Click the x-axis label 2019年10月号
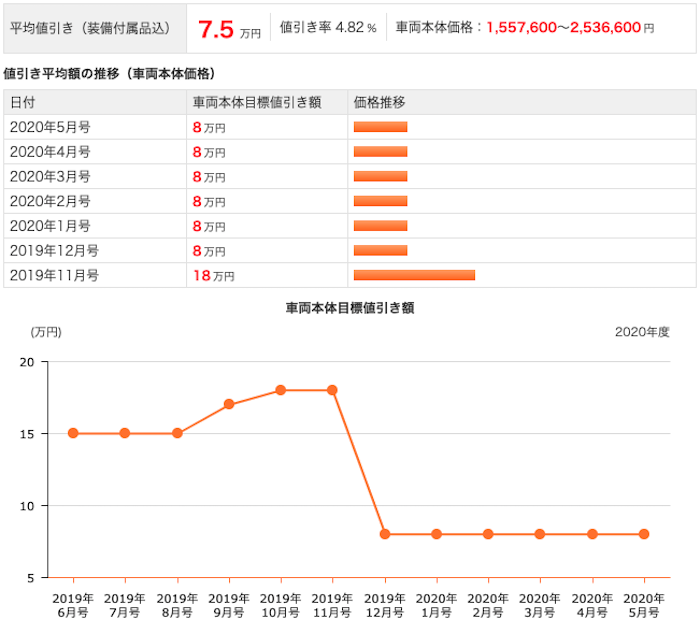This screenshot has height=634, width=700. tap(281, 605)
